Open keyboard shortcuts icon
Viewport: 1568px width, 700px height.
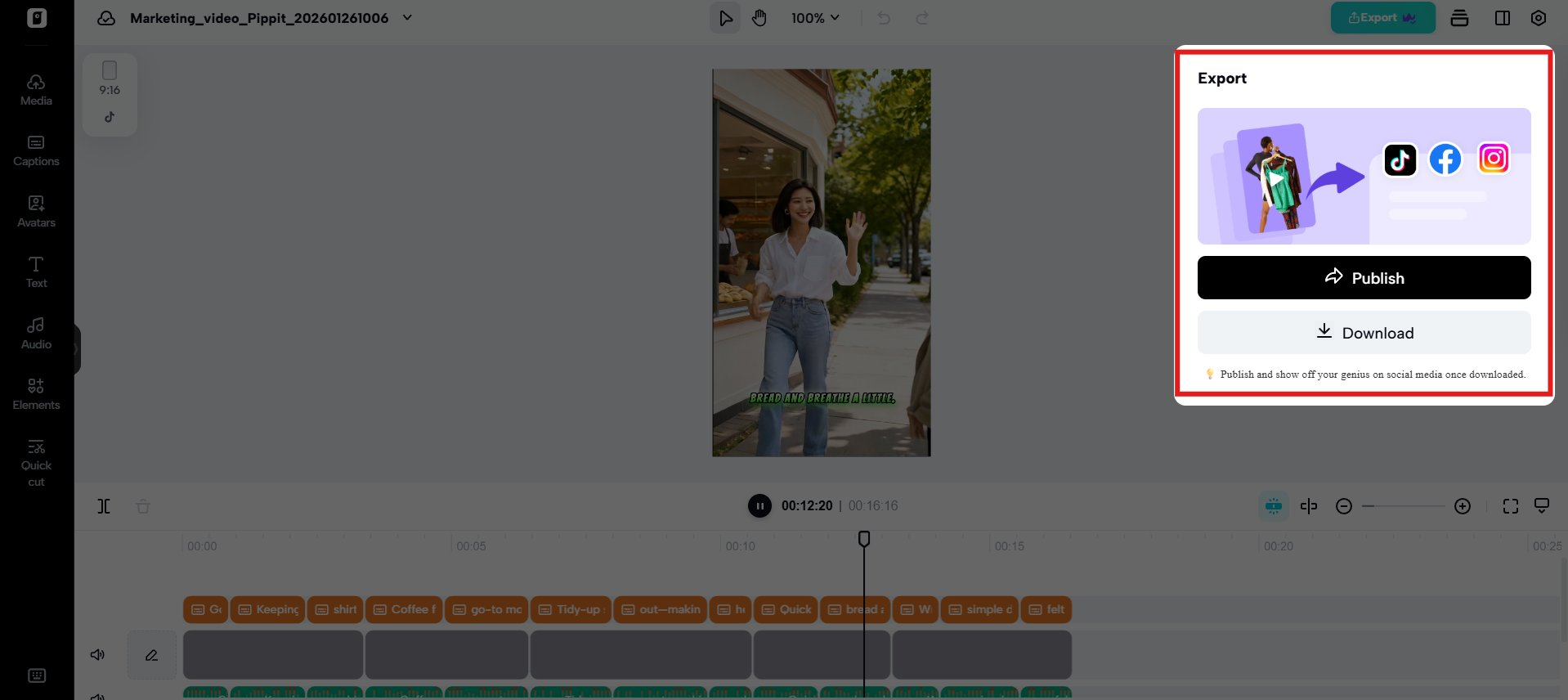click(x=37, y=675)
